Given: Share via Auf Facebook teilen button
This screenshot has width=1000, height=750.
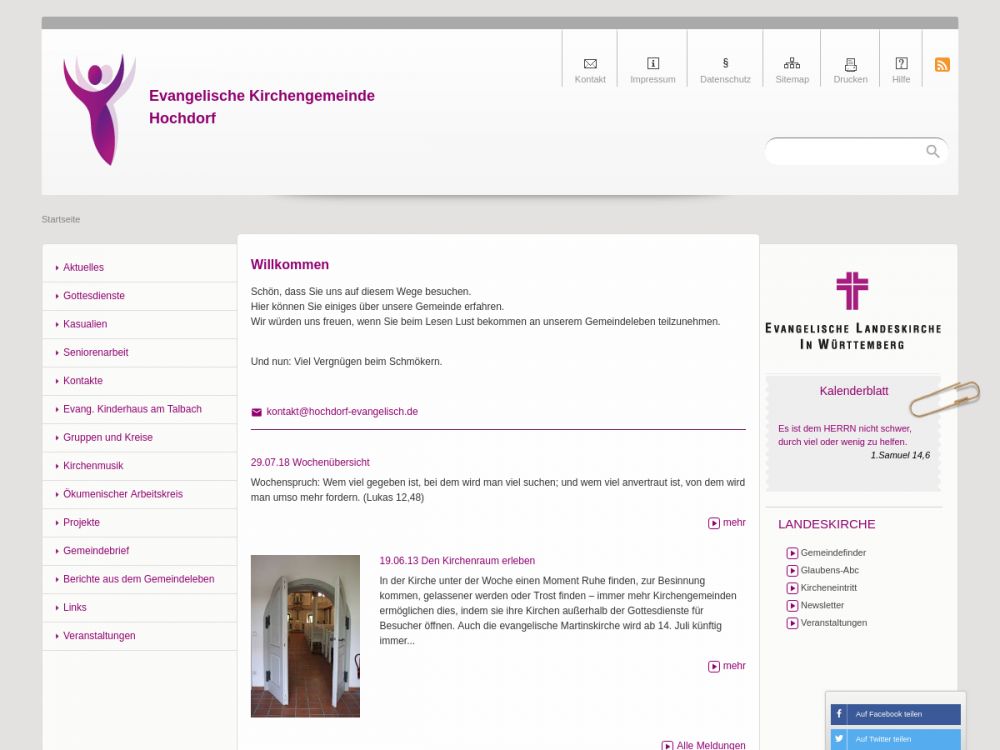Looking at the screenshot, I should [x=895, y=714].
